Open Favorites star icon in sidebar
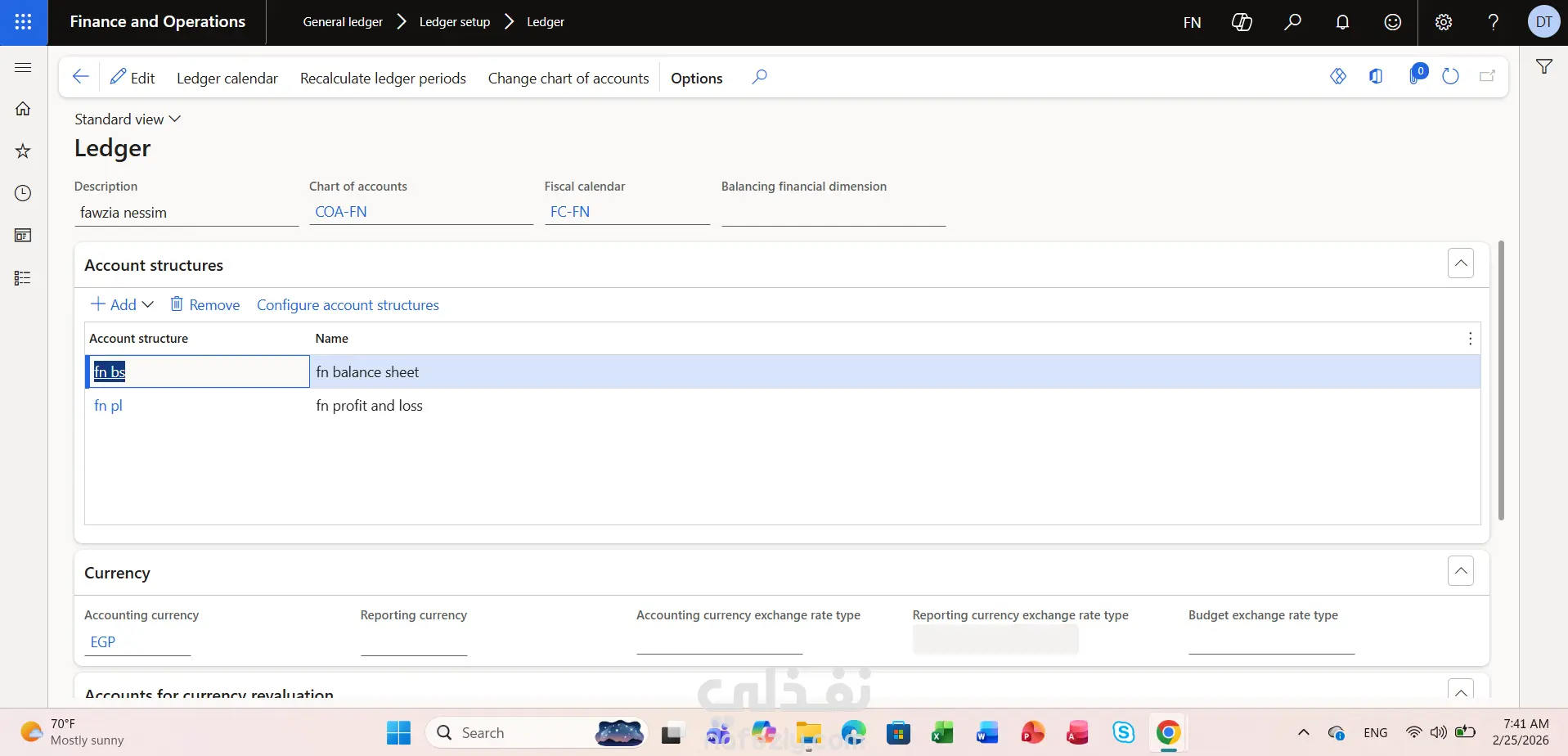The image size is (1568, 756). pos(23,151)
